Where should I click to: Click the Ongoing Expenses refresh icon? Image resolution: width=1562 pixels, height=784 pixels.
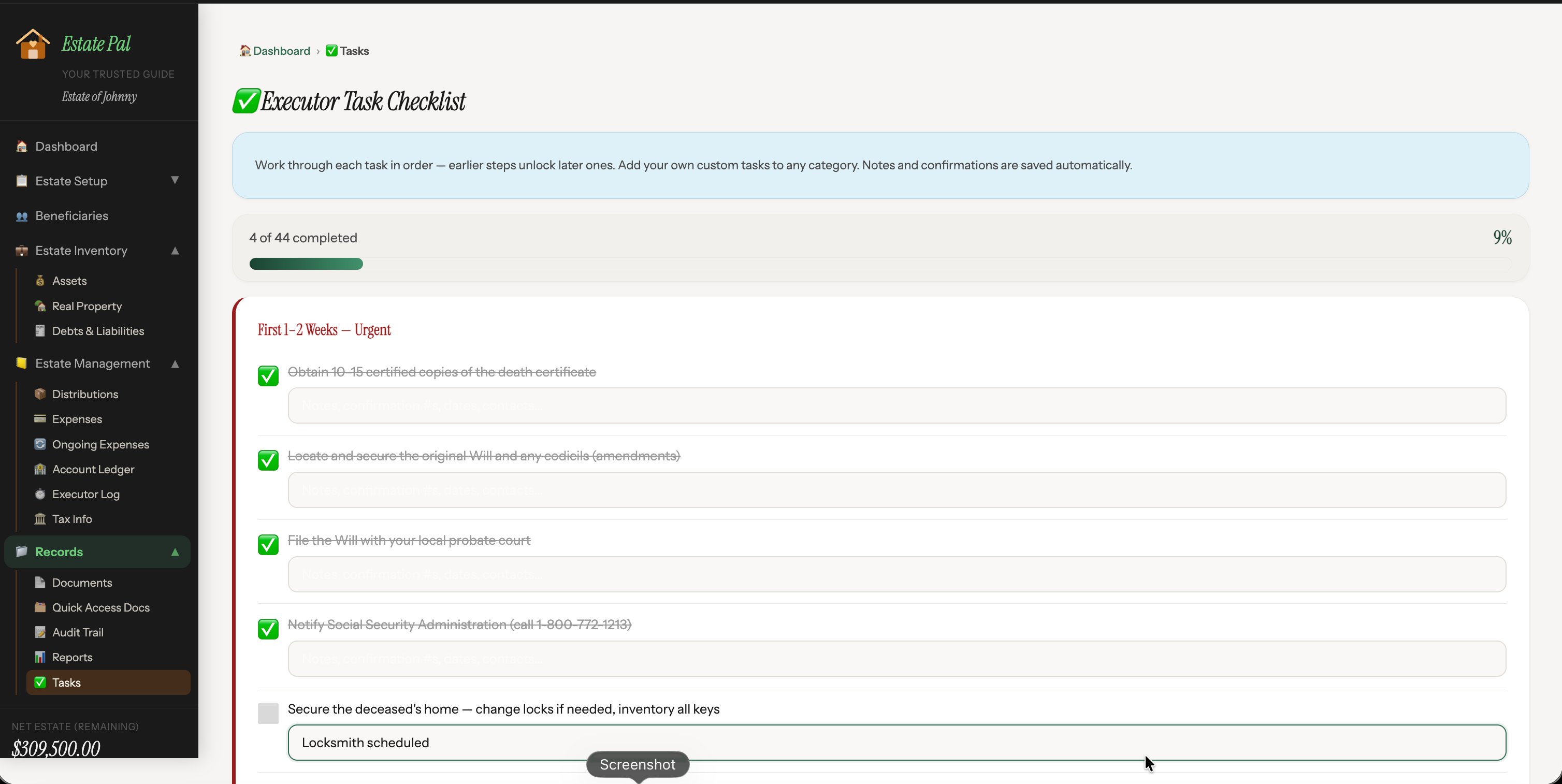(x=40, y=444)
